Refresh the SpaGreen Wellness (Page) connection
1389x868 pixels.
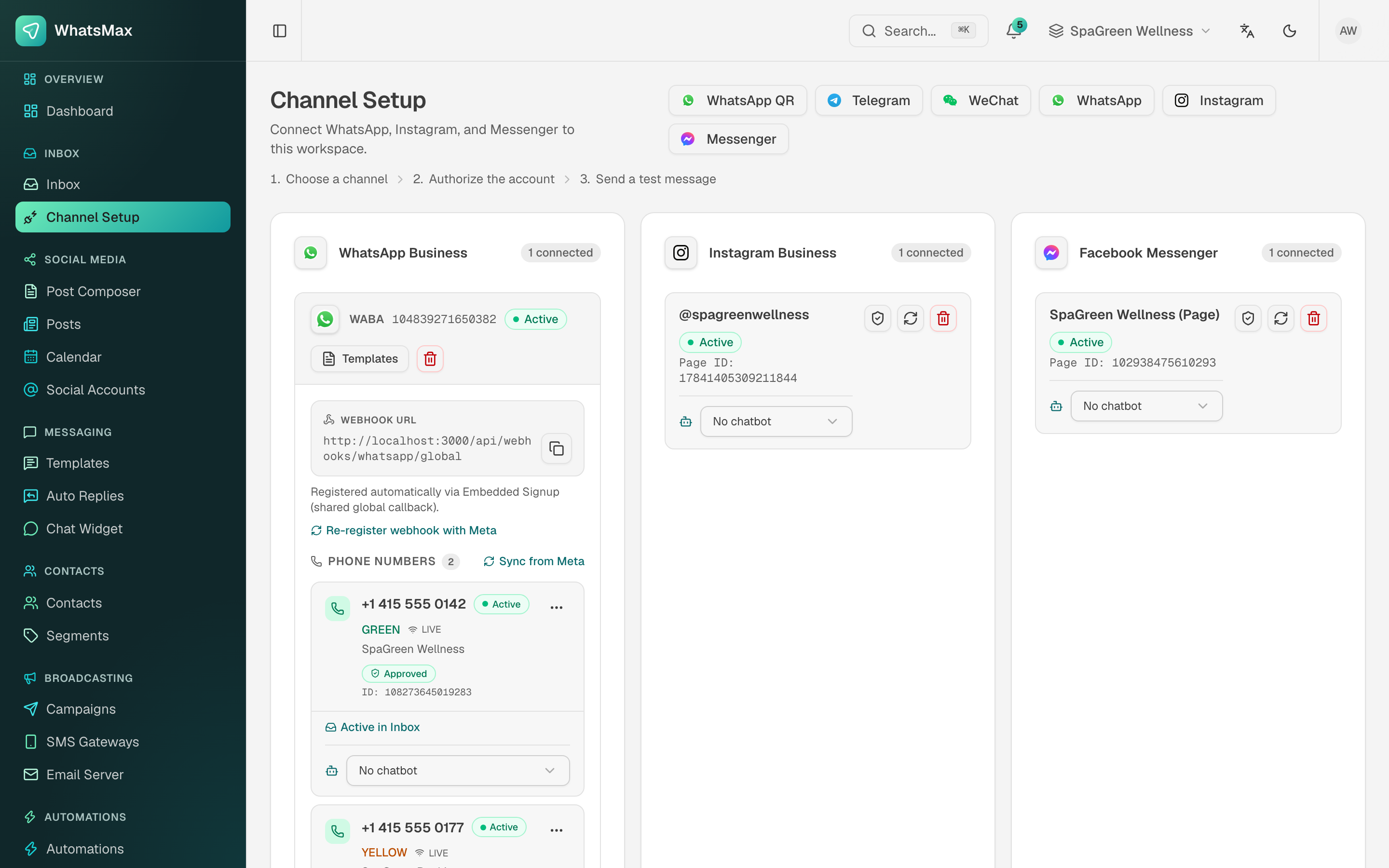pos(1280,319)
